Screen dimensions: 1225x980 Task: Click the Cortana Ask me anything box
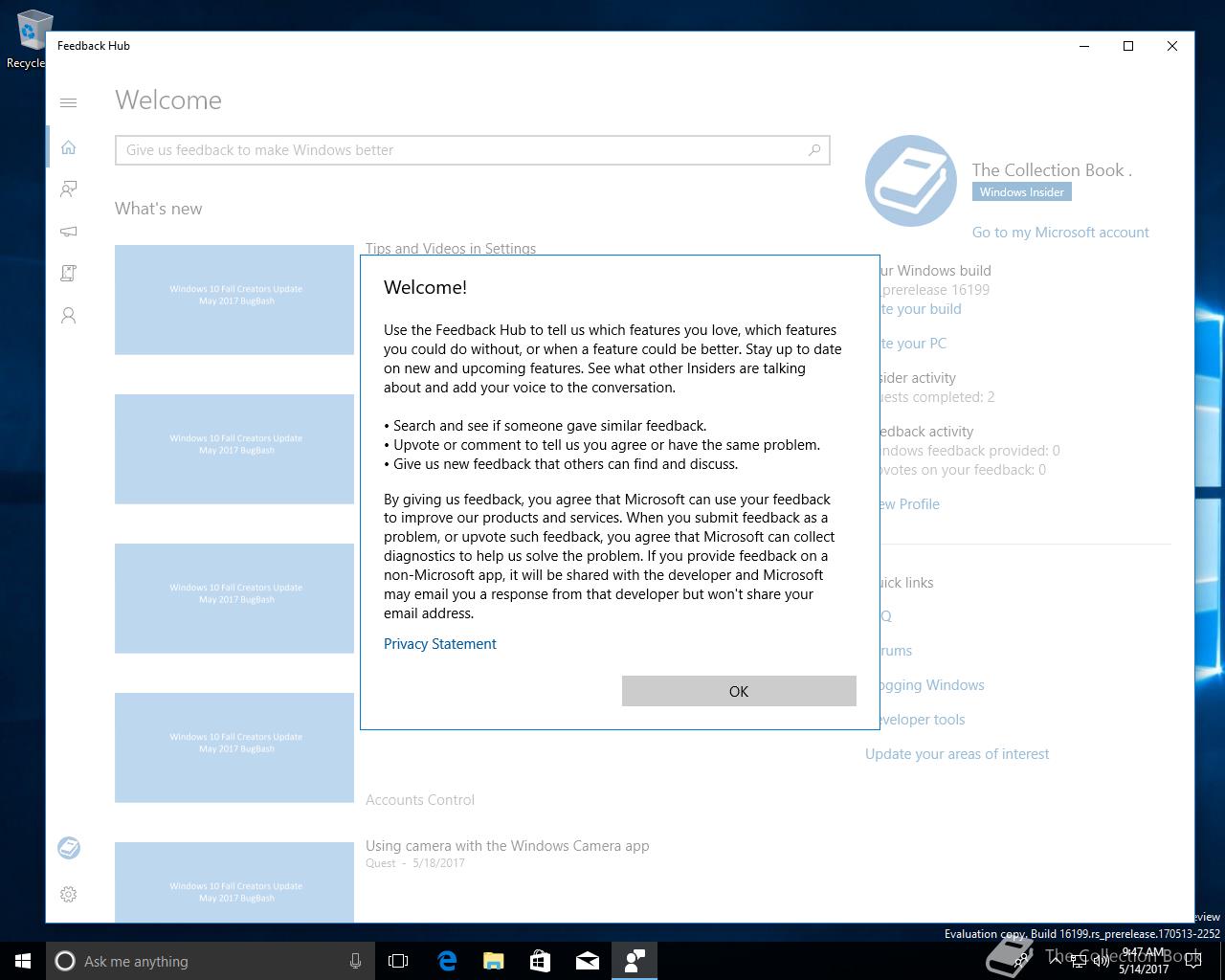[209, 961]
